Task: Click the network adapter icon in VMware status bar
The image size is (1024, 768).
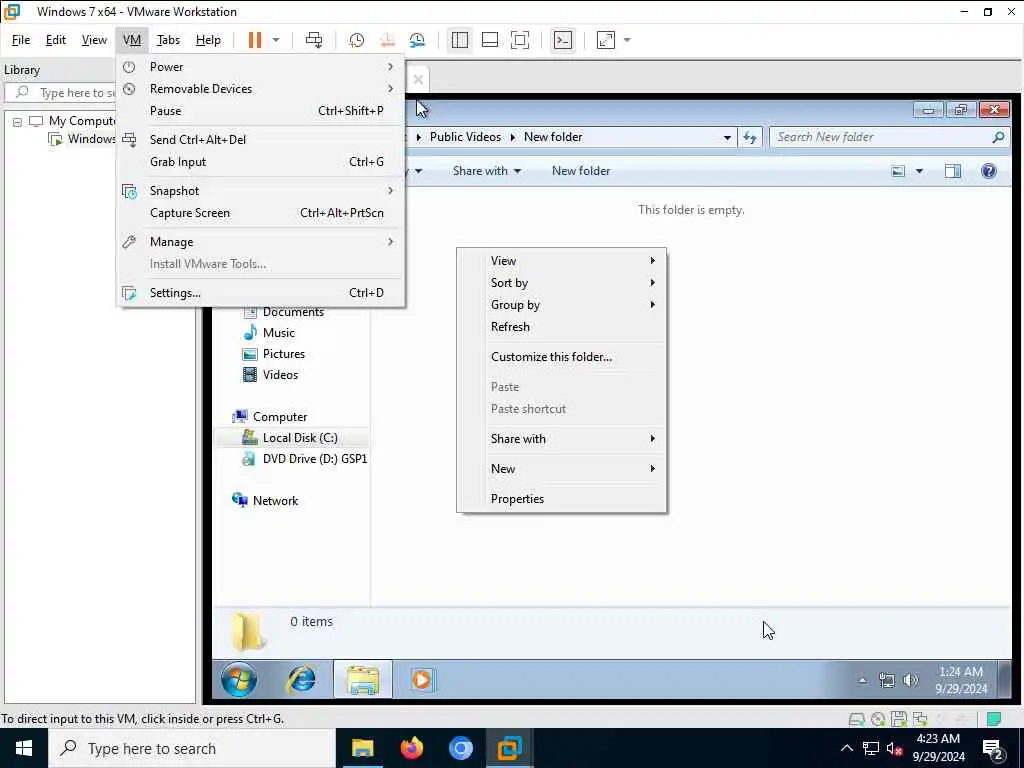Action: (x=920, y=719)
